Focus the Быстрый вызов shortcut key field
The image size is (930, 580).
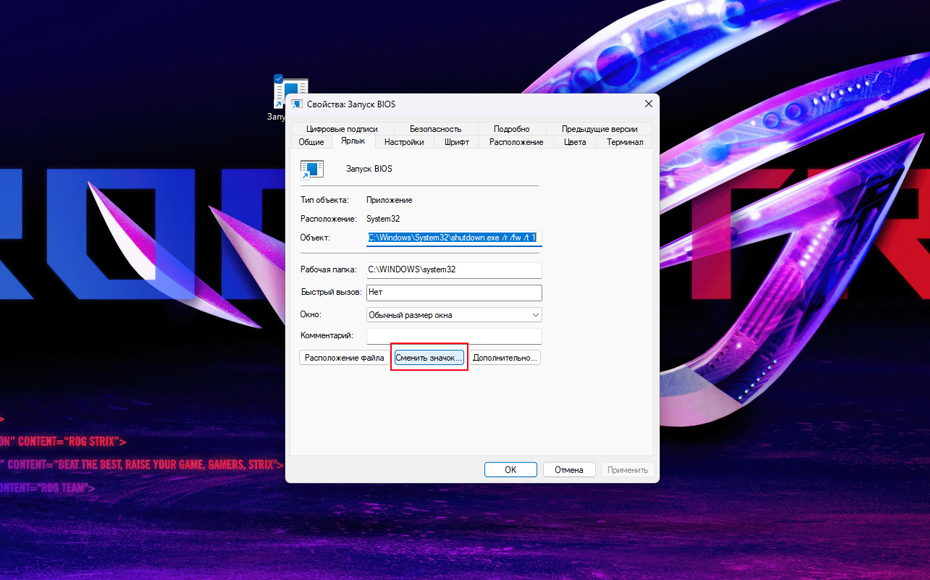(453, 293)
